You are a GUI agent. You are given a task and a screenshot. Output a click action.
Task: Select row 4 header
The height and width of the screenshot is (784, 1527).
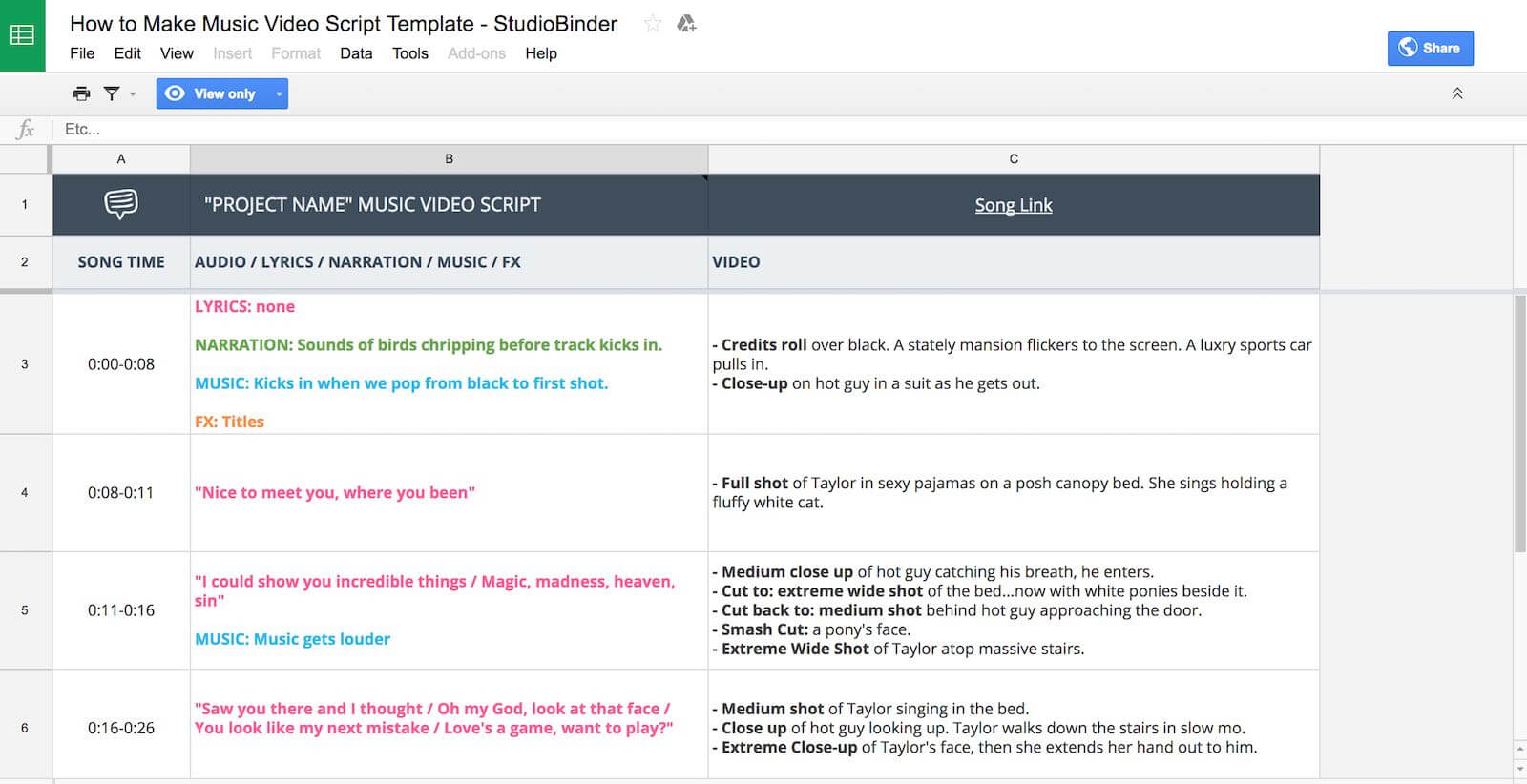coord(25,492)
